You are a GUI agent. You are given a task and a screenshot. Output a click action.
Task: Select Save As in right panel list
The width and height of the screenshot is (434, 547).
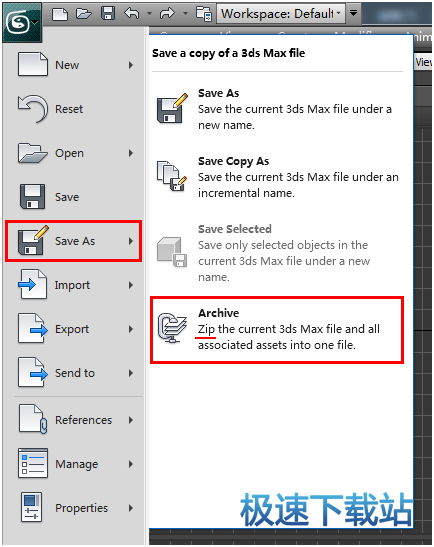pos(277,109)
